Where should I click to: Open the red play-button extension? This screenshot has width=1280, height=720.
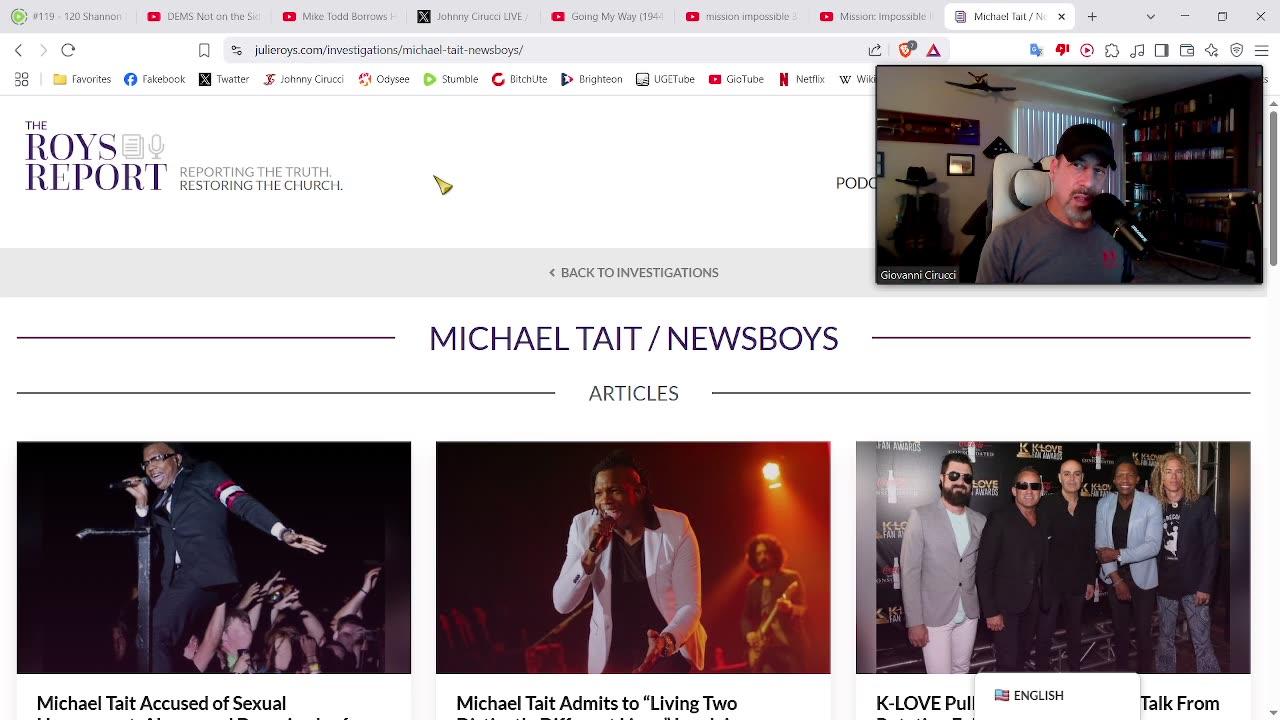point(1087,50)
